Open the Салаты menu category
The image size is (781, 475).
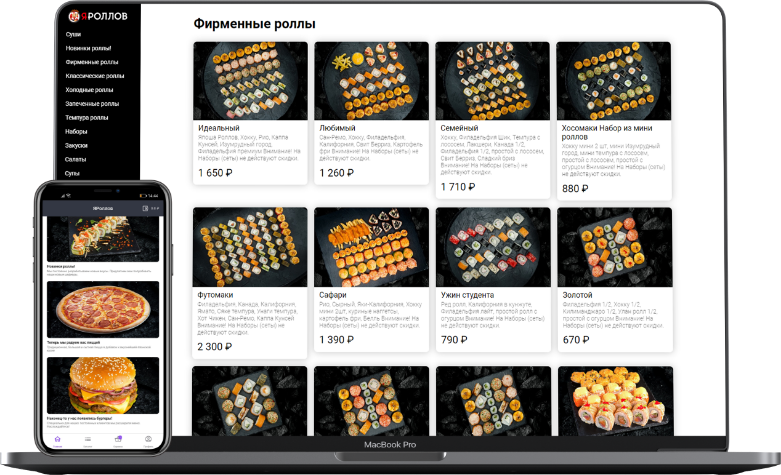(75, 160)
